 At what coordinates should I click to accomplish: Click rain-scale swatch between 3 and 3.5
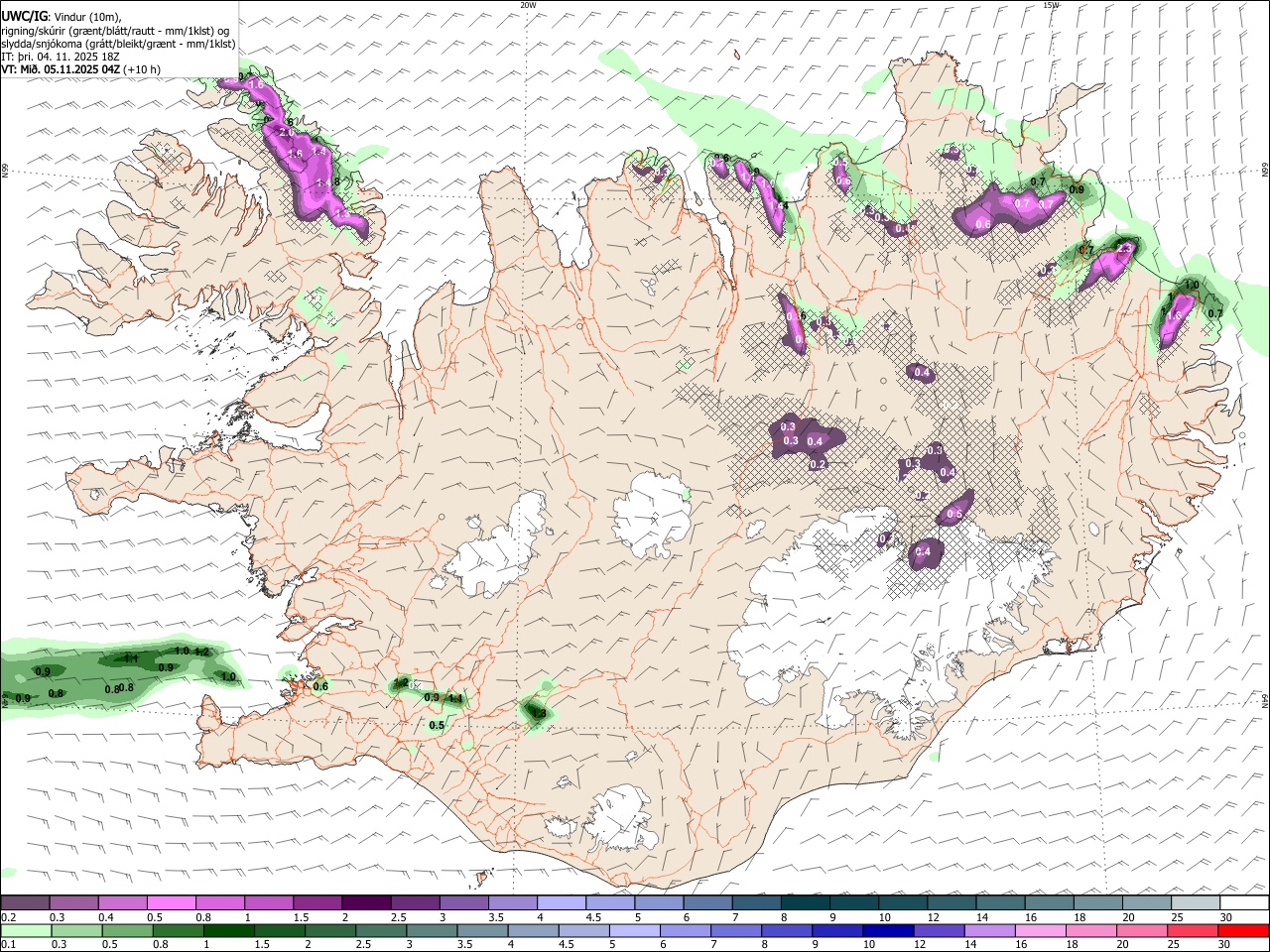tap(431, 930)
